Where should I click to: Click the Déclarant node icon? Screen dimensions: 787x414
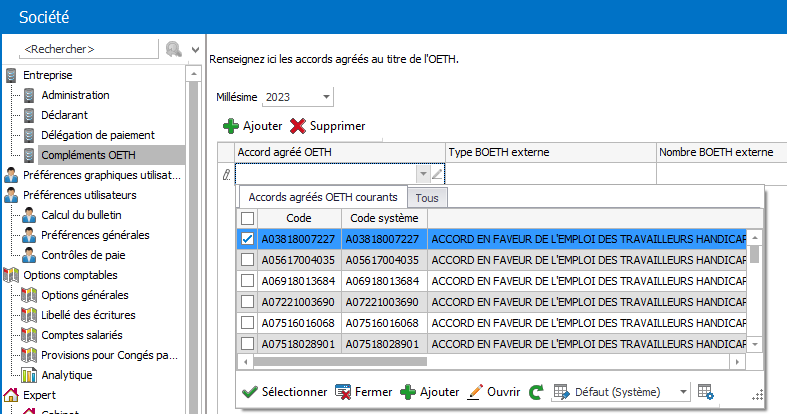(29, 115)
